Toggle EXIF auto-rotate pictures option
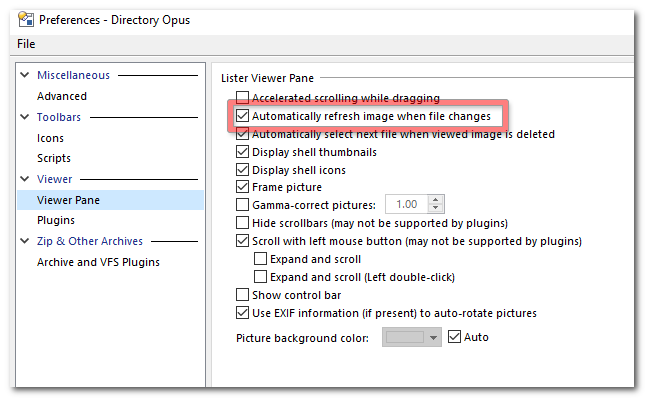Viewport: 645px width, 398px height. (242, 313)
